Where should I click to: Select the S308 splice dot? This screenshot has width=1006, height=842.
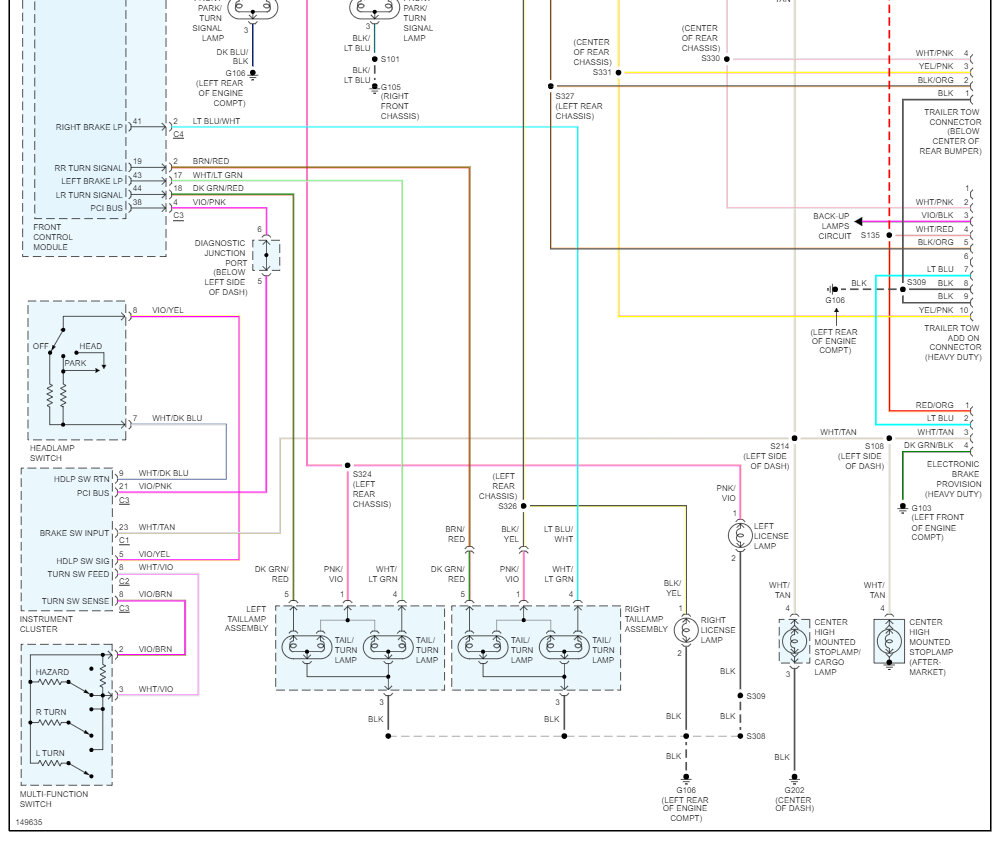740,736
